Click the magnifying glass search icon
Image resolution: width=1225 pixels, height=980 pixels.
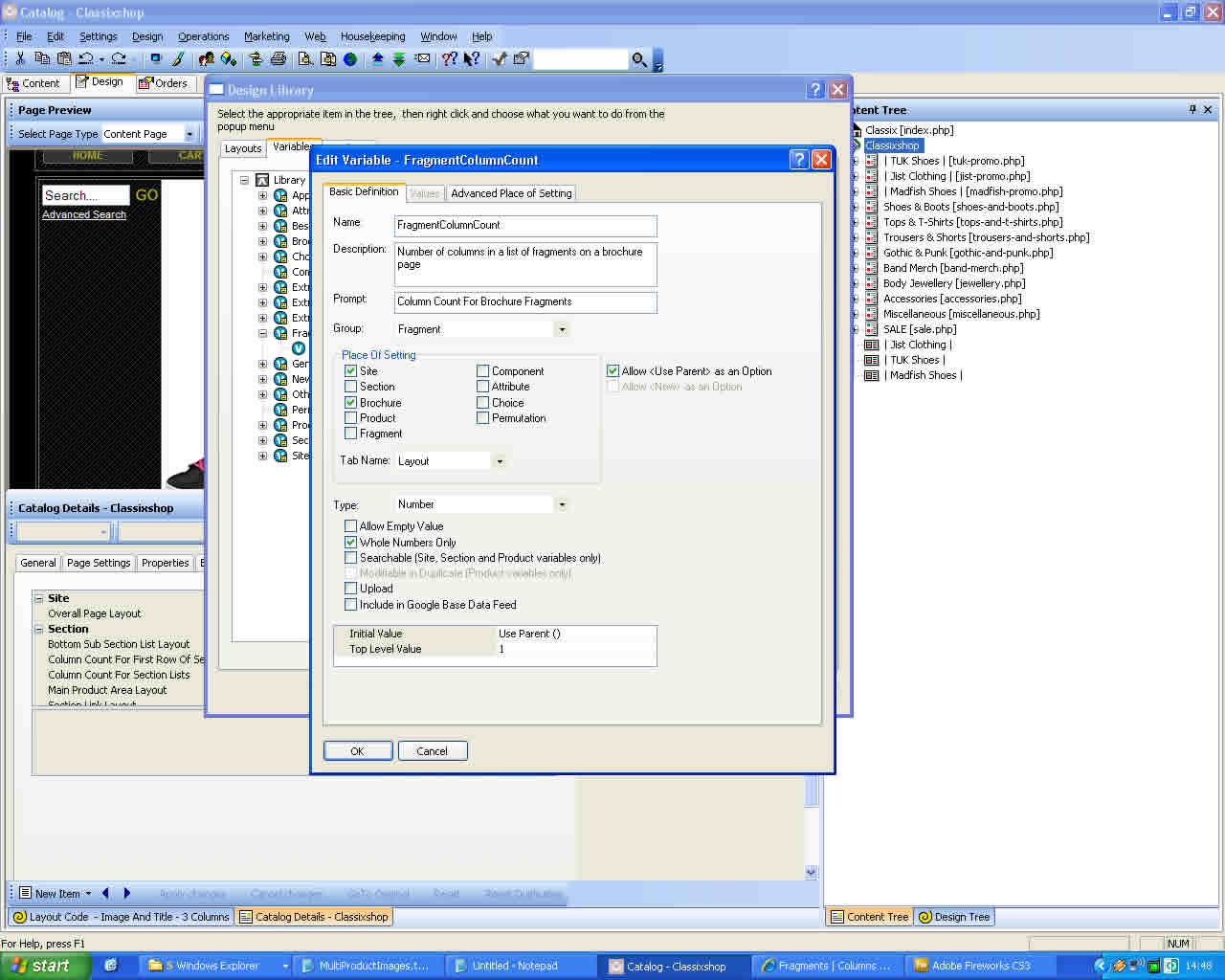639,60
